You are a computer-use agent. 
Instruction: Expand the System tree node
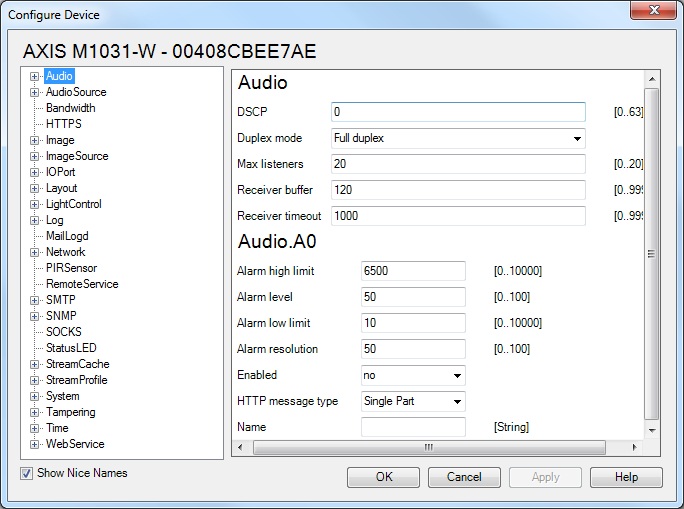[x=34, y=396]
